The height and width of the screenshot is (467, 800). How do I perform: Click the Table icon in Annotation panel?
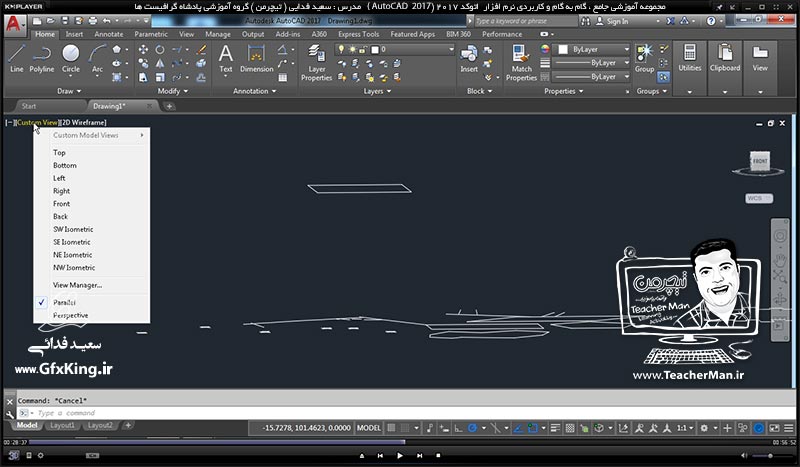(283, 78)
